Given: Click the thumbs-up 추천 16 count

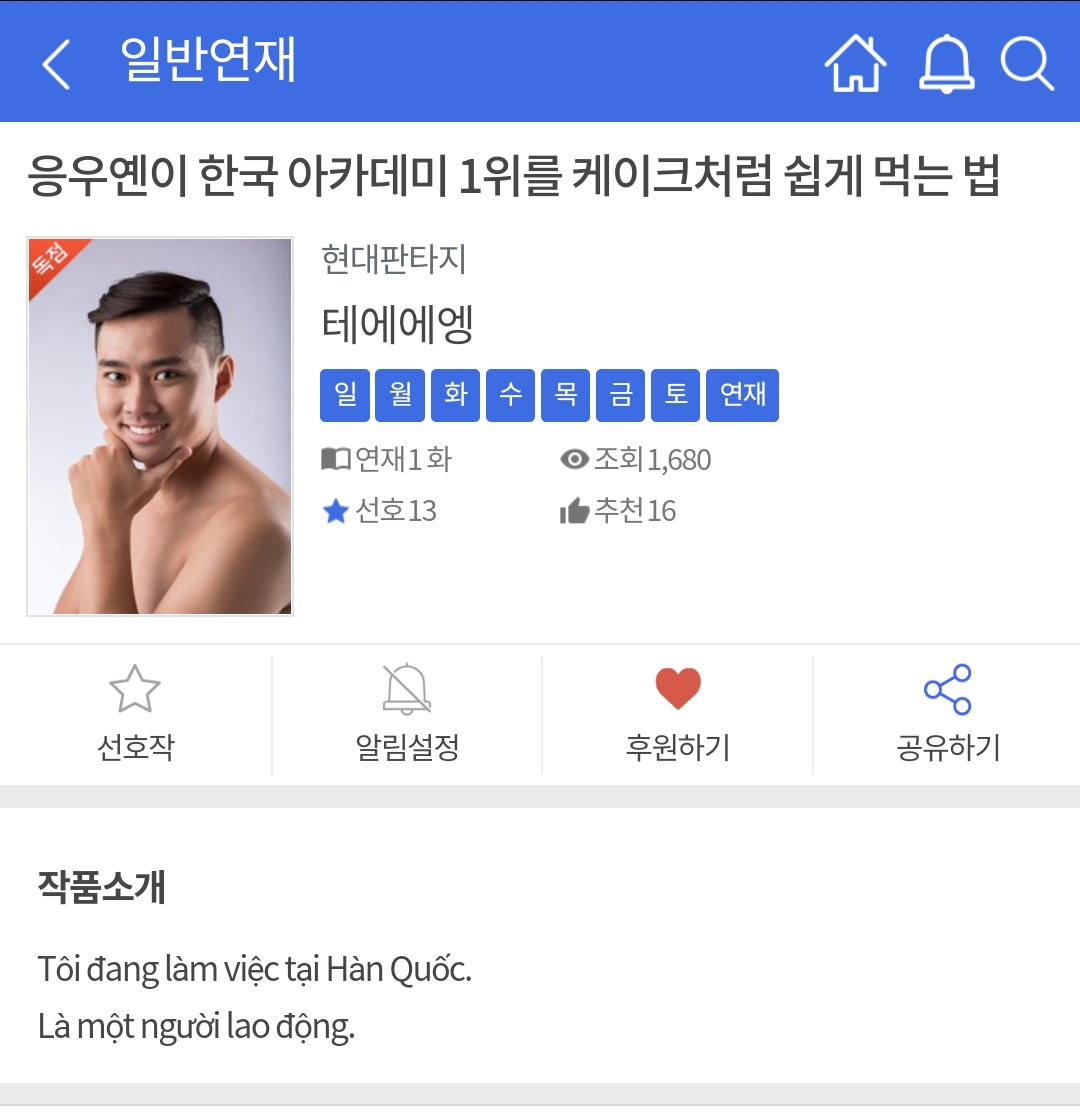Looking at the screenshot, I should 618,511.
